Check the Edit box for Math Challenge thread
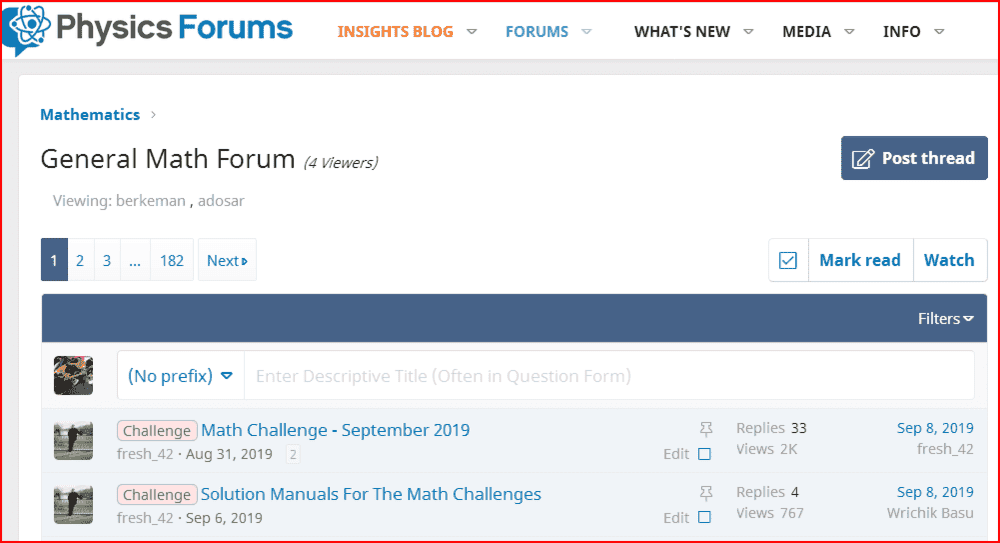This screenshot has width=1000, height=543. coord(704,454)
